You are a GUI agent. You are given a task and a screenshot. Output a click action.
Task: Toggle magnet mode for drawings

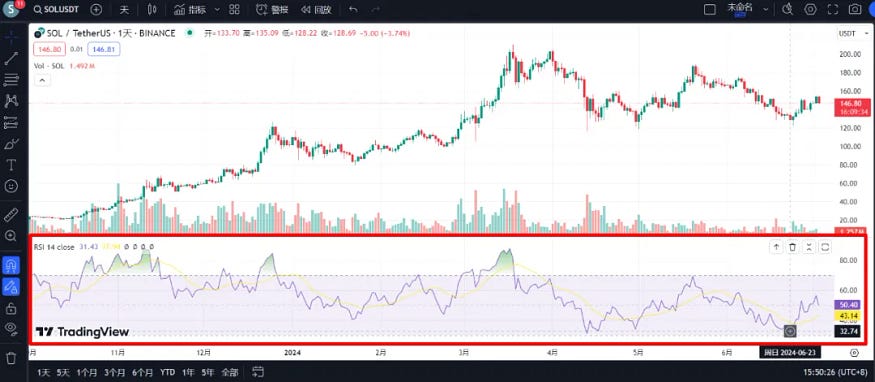pyautogui.click(x=11, y=265)
